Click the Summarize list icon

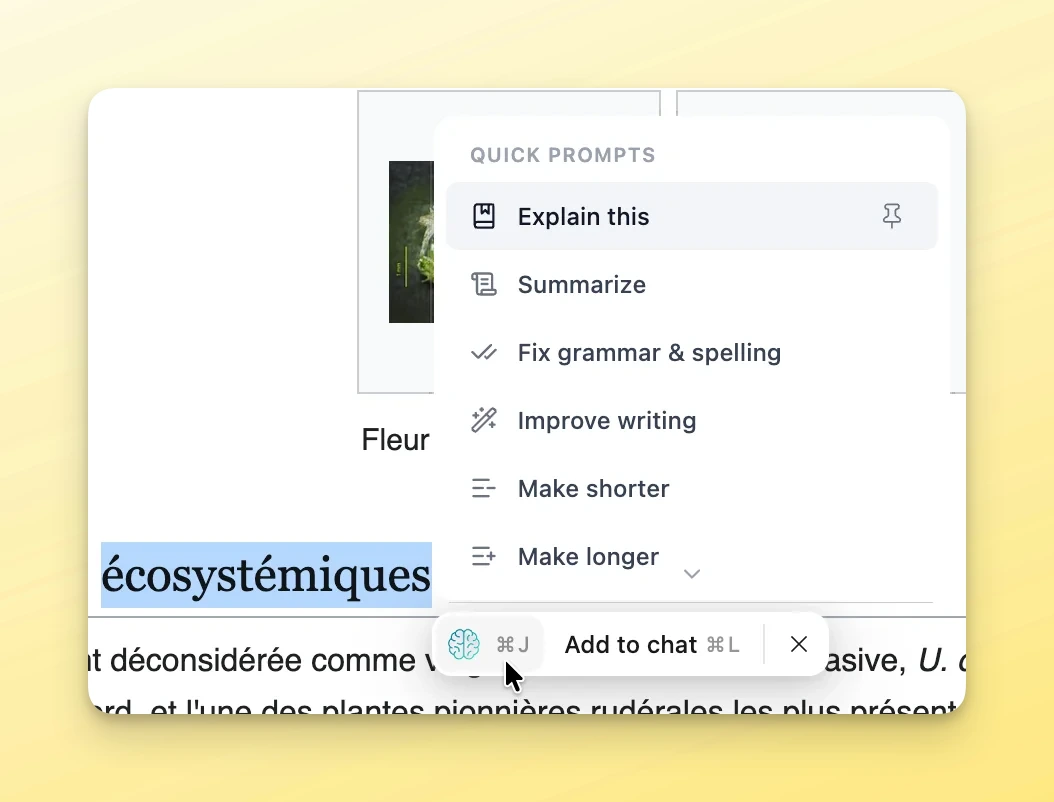click(x=484, y=284)
